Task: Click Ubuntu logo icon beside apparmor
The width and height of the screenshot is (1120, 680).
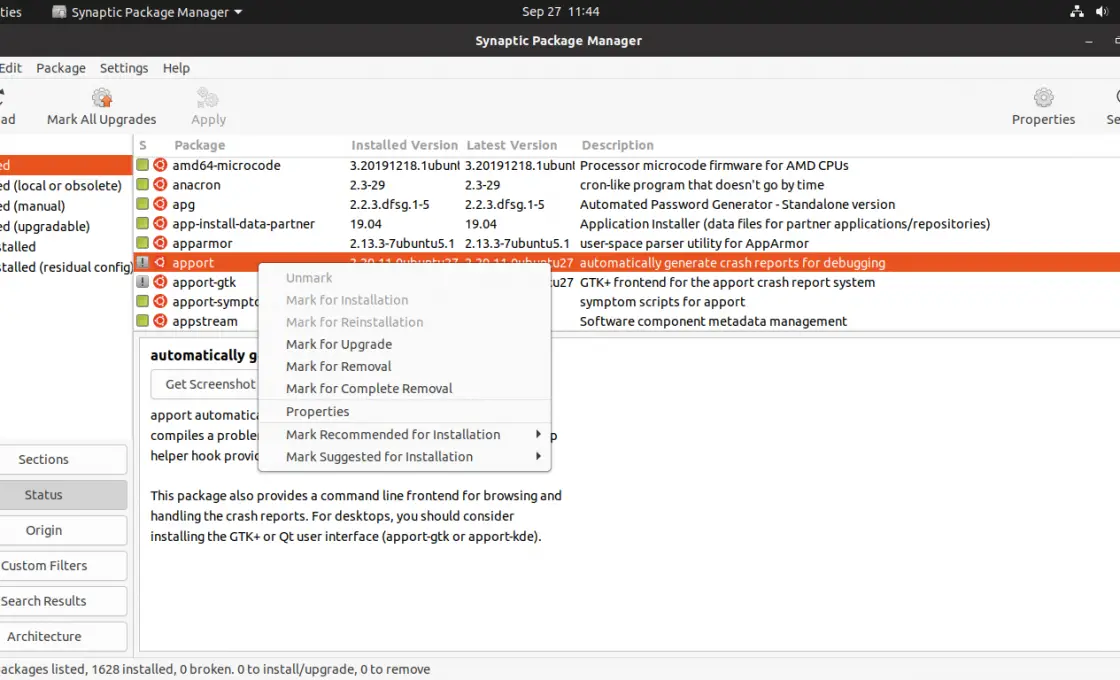Action: point(160,243)
